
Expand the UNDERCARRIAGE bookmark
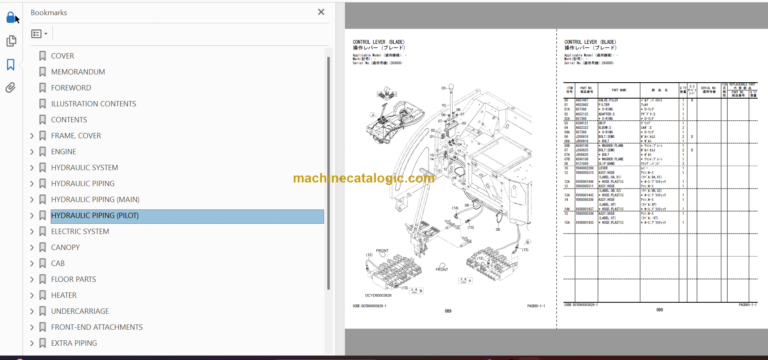pyautogui.click(x=32, y=311)
